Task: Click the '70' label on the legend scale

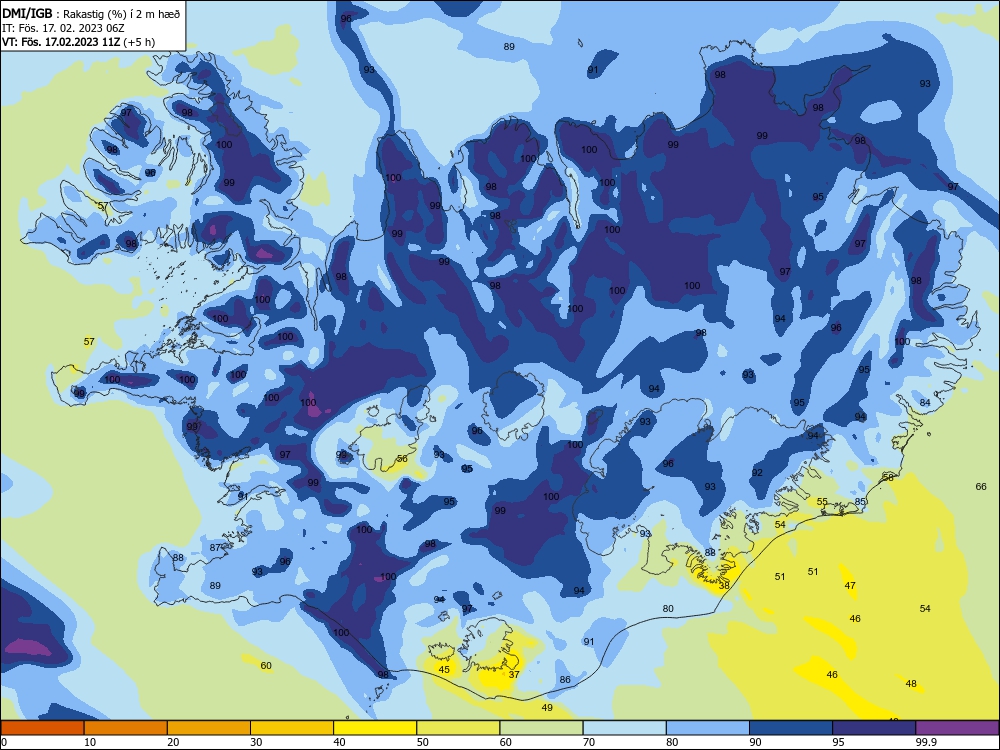Action: click(589, 742)
